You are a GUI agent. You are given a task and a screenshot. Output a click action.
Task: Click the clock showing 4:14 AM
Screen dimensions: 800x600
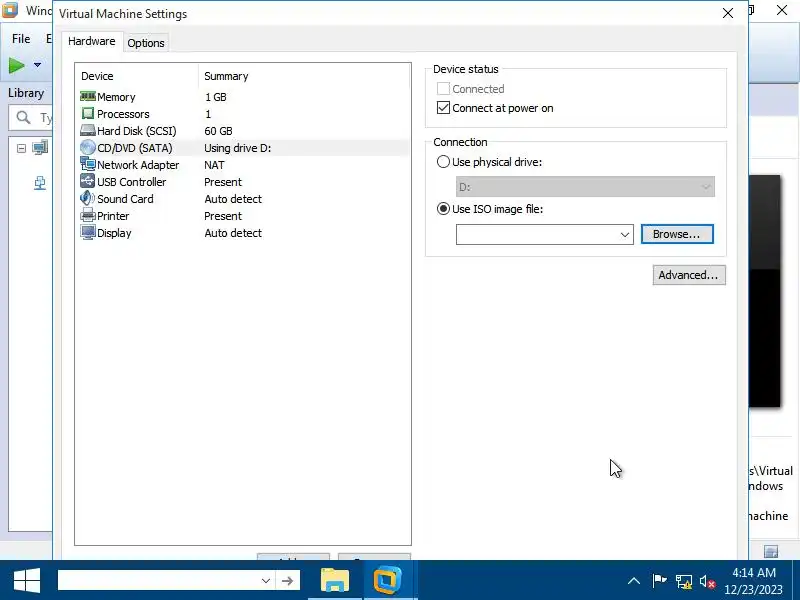(x=754, y=572)
